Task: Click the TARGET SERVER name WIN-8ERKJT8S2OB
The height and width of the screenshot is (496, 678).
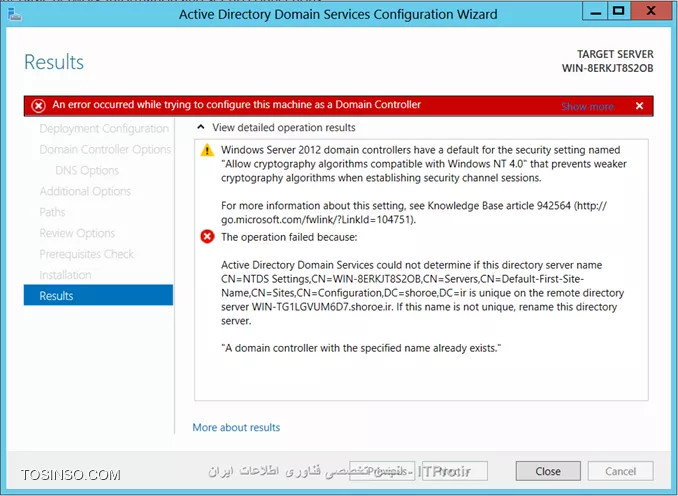Action: (608, 68)
